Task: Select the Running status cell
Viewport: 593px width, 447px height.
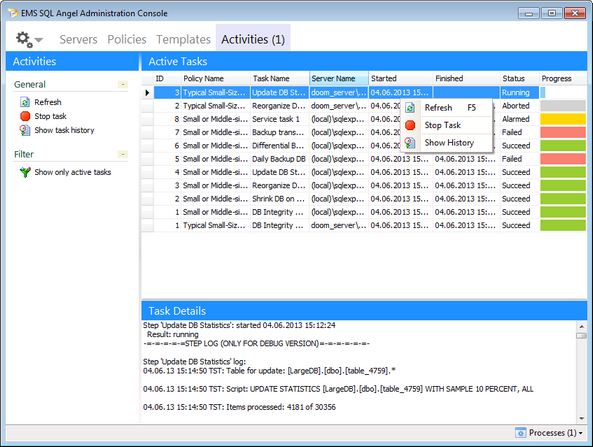Action: pyautogui.click(x=520, y=93)
